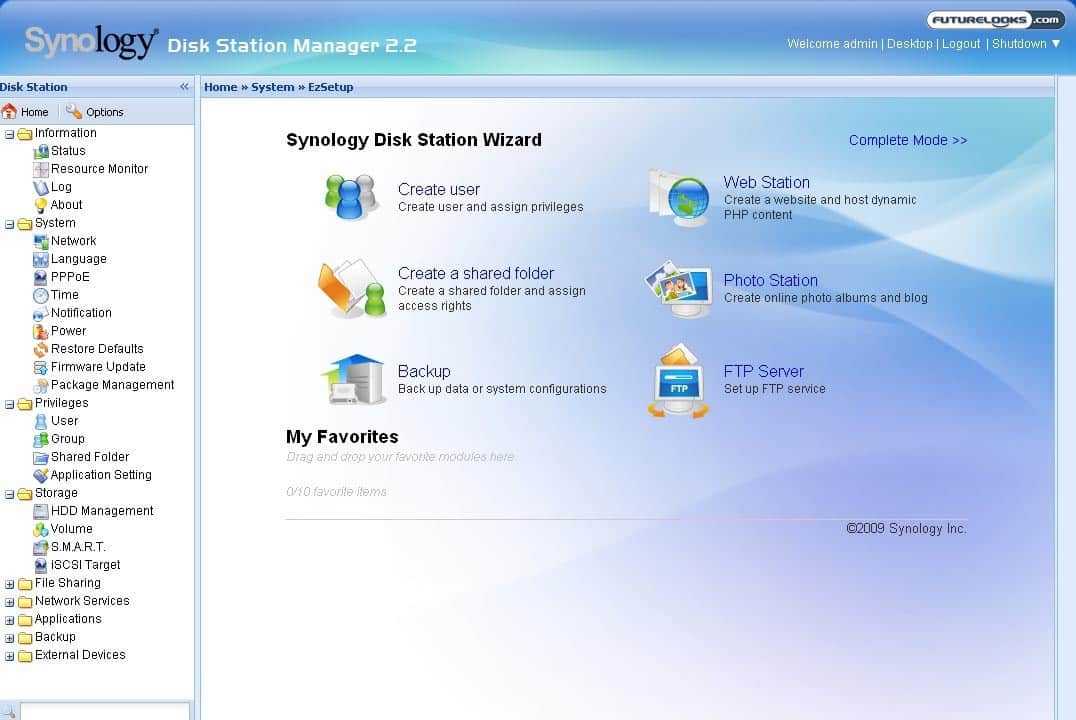
Task: Click the Home house icon in sidebar toolbar
Action: tap(10, 112)
